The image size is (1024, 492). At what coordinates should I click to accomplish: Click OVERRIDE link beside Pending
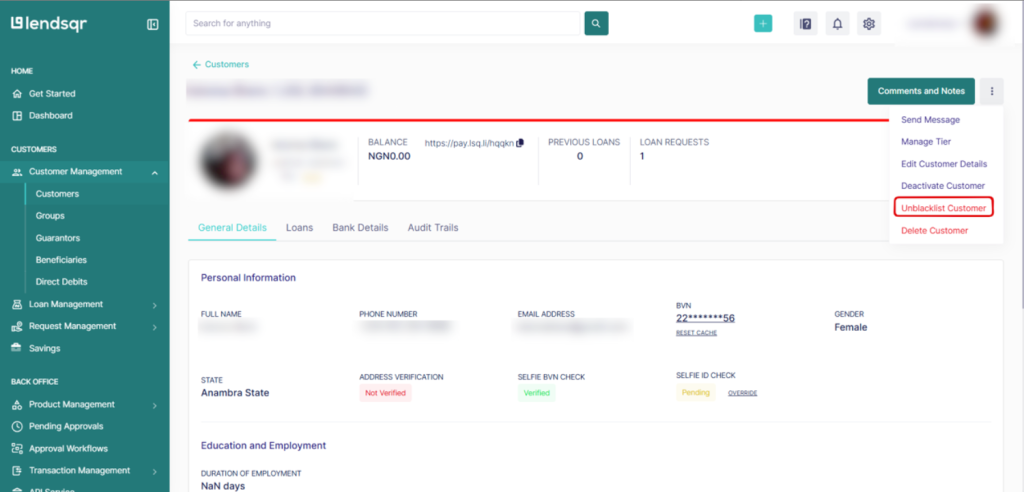tap(743, 393)
